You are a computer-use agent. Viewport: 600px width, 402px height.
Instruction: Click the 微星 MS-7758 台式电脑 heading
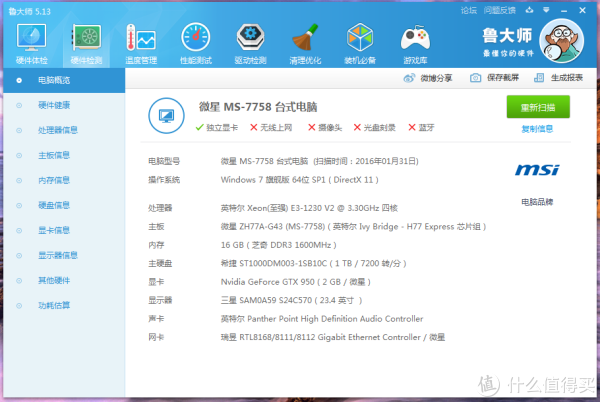click(x=258, y=107)
